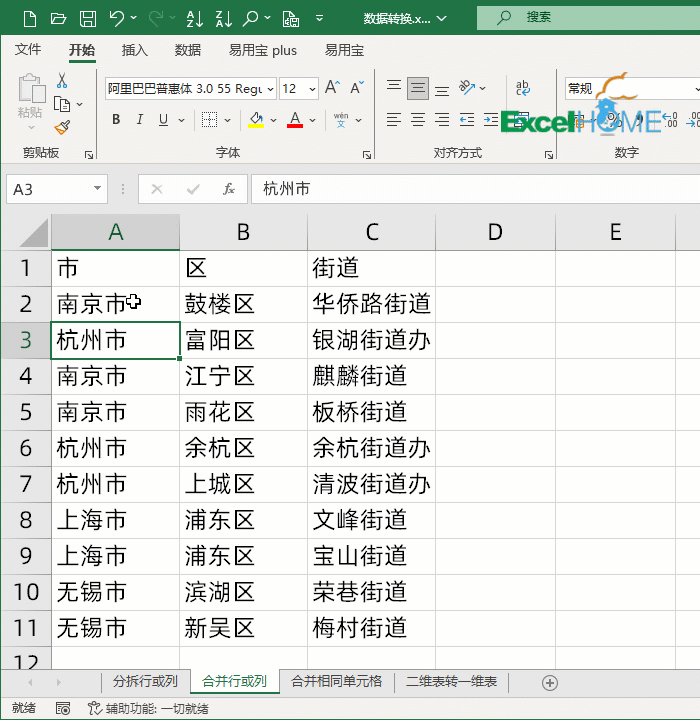Switch to the 数据 ribbon tab

pos(188,50)
